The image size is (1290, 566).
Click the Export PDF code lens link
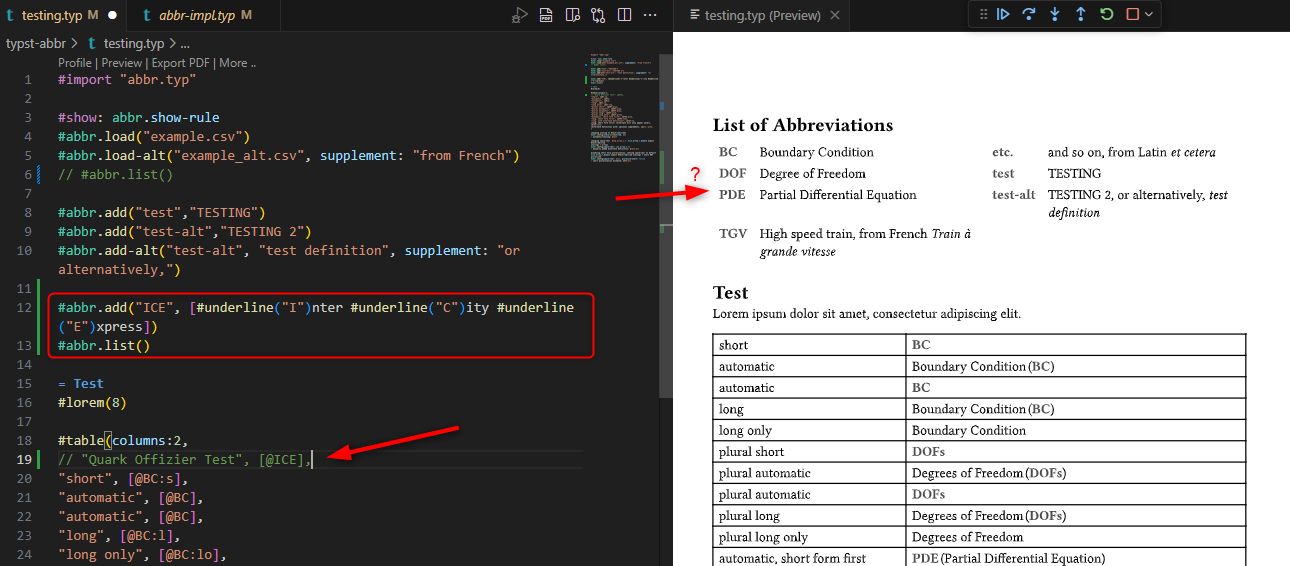tap(181, 63)
